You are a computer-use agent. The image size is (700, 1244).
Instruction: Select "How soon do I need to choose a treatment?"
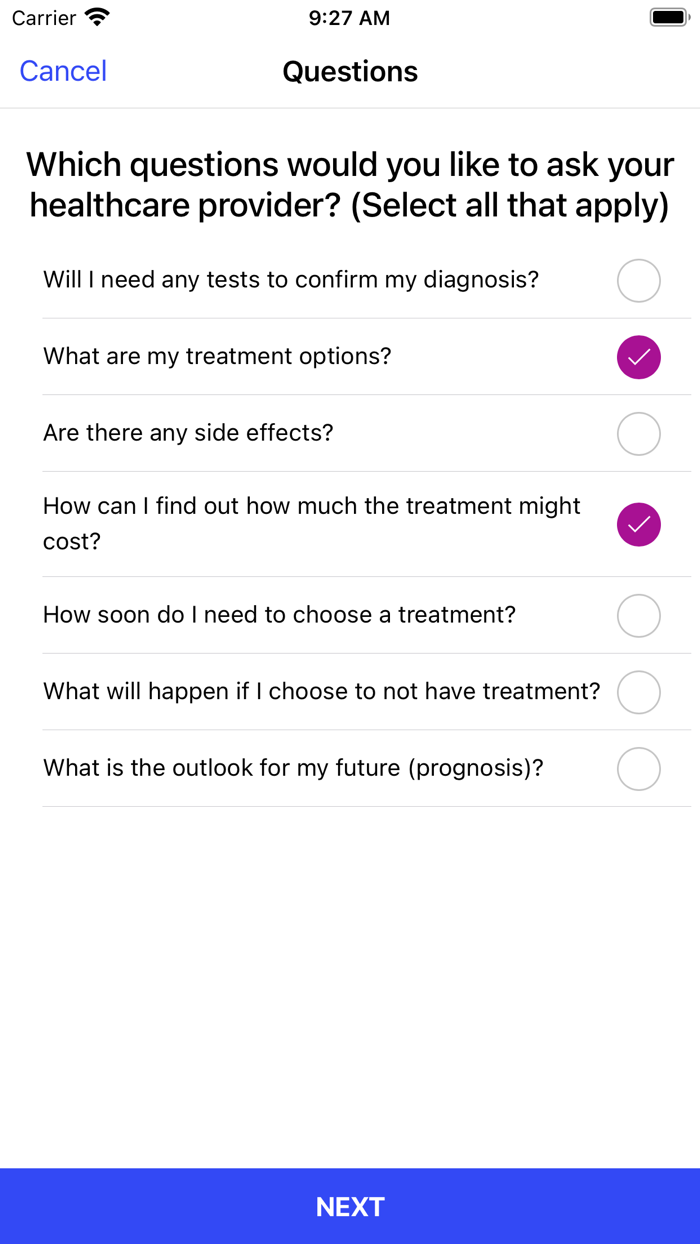638,616
